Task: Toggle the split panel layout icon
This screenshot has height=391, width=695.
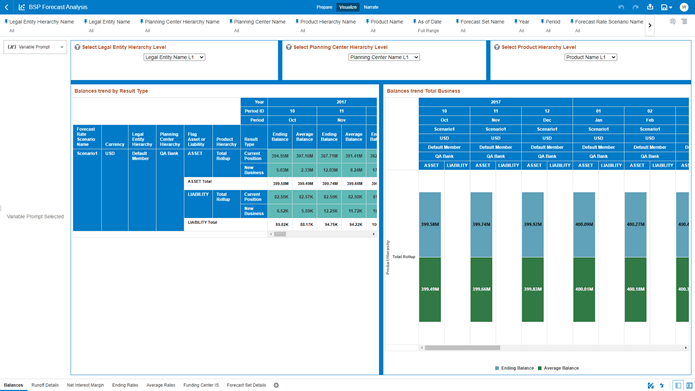Action: [x=689, y=386]
